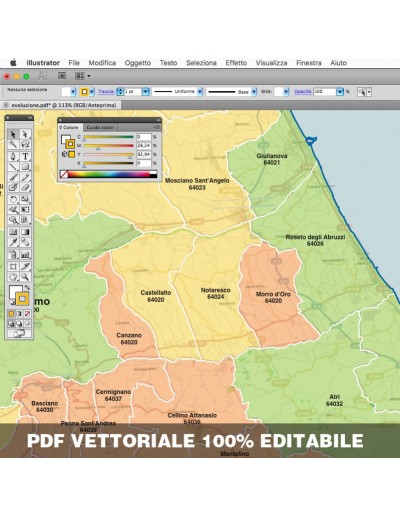The width and height of the screenshot is (400, 517).
Task: Open the opacity value dropdown arrow
Action: [x=339, y=92]
